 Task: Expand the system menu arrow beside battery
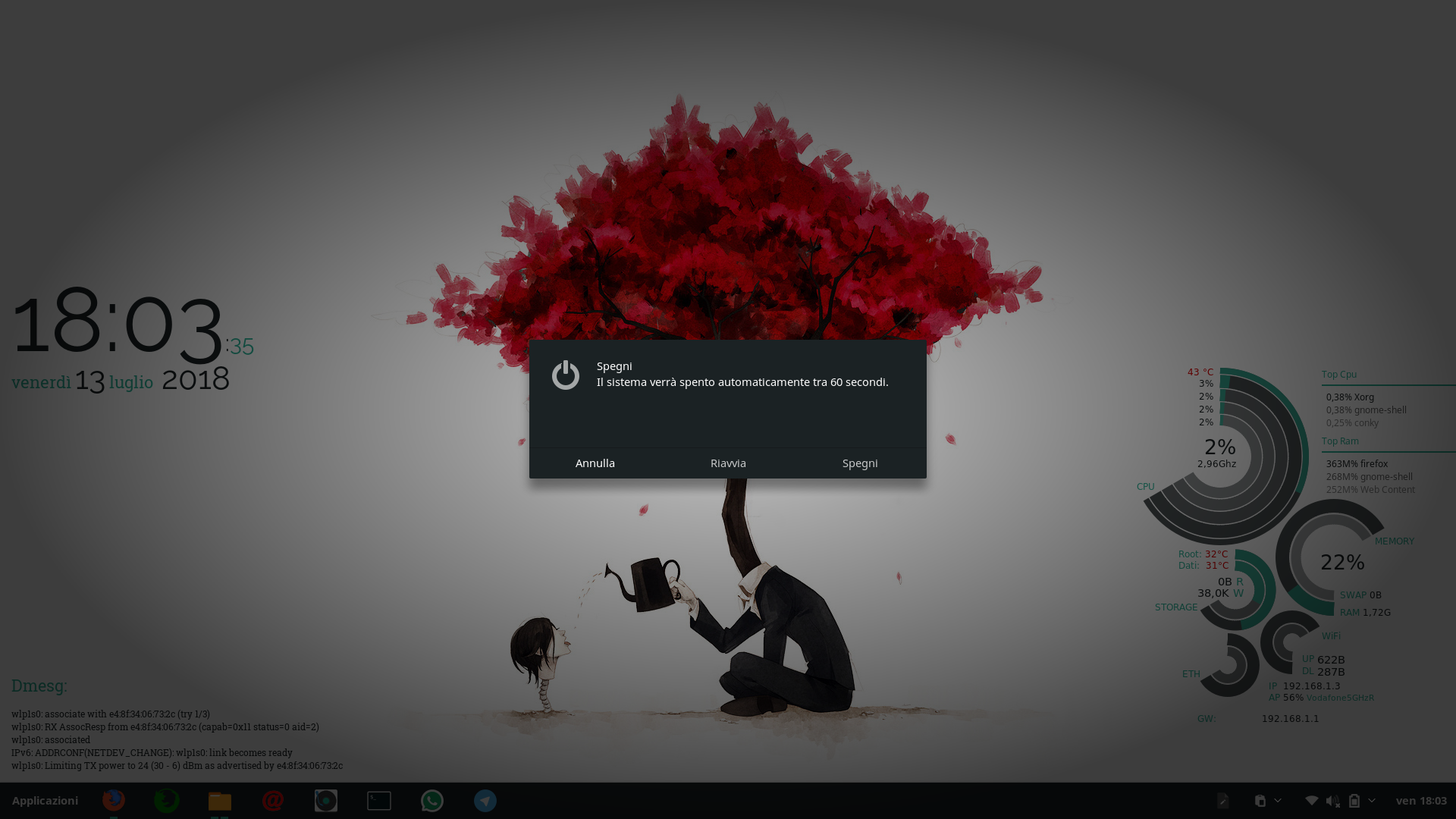coord(1371,801)
